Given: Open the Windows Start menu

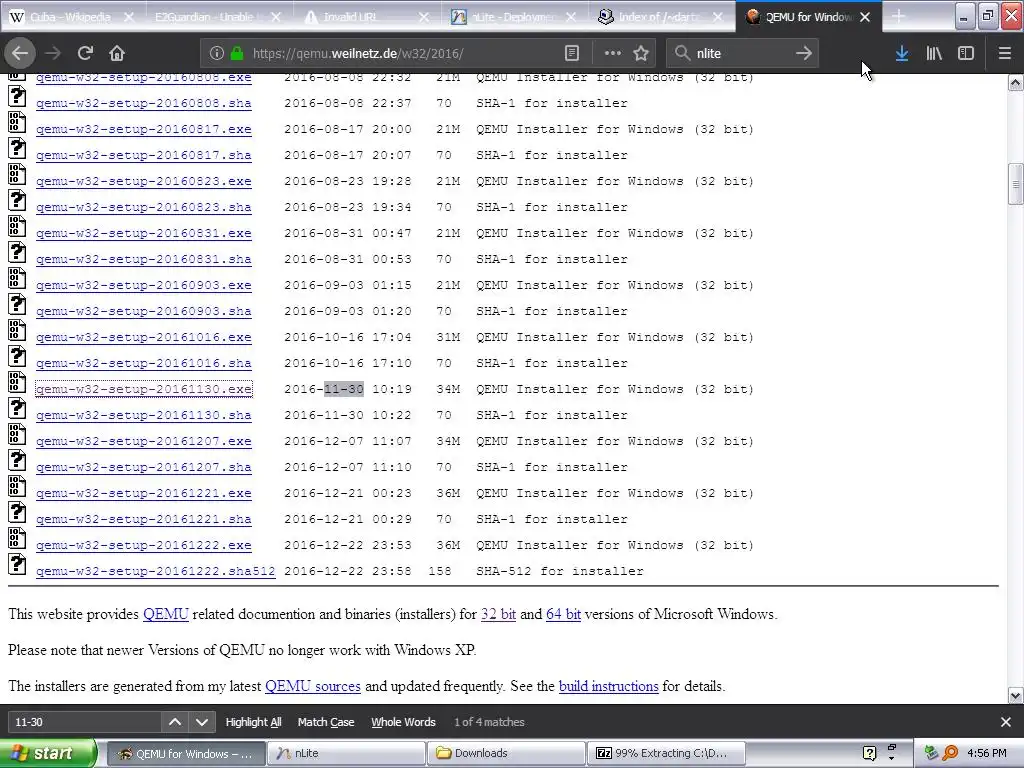Looking at the screenshot, I should tap(48, 753).
